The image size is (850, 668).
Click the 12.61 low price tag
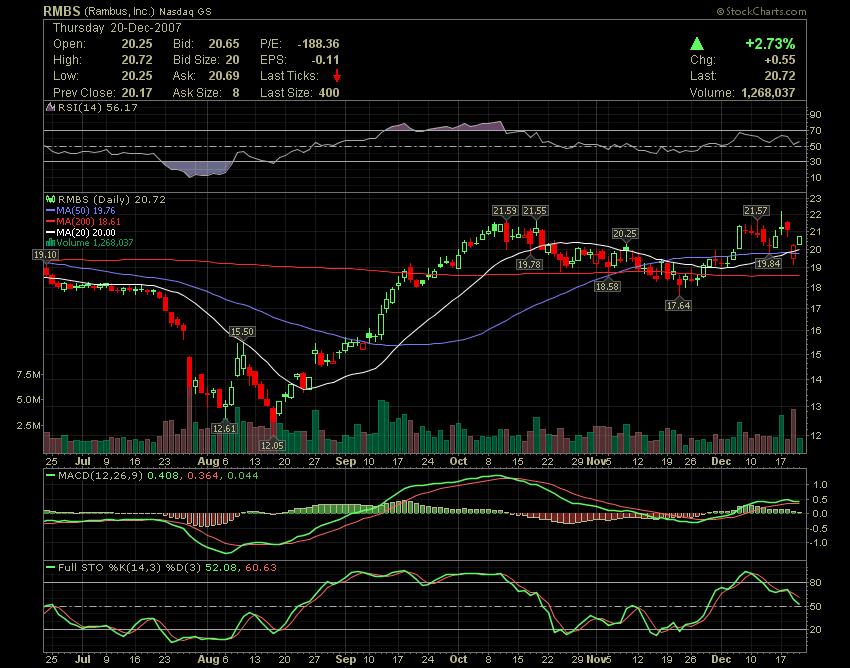pos(224,428)
